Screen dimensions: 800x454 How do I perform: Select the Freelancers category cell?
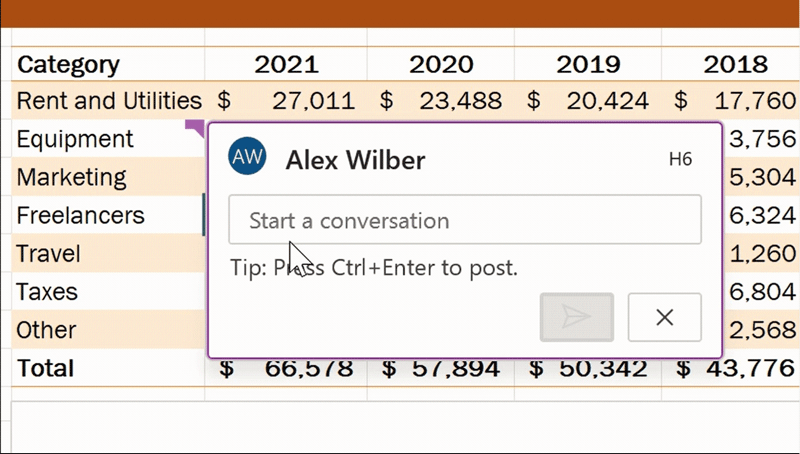coord(108,215)
